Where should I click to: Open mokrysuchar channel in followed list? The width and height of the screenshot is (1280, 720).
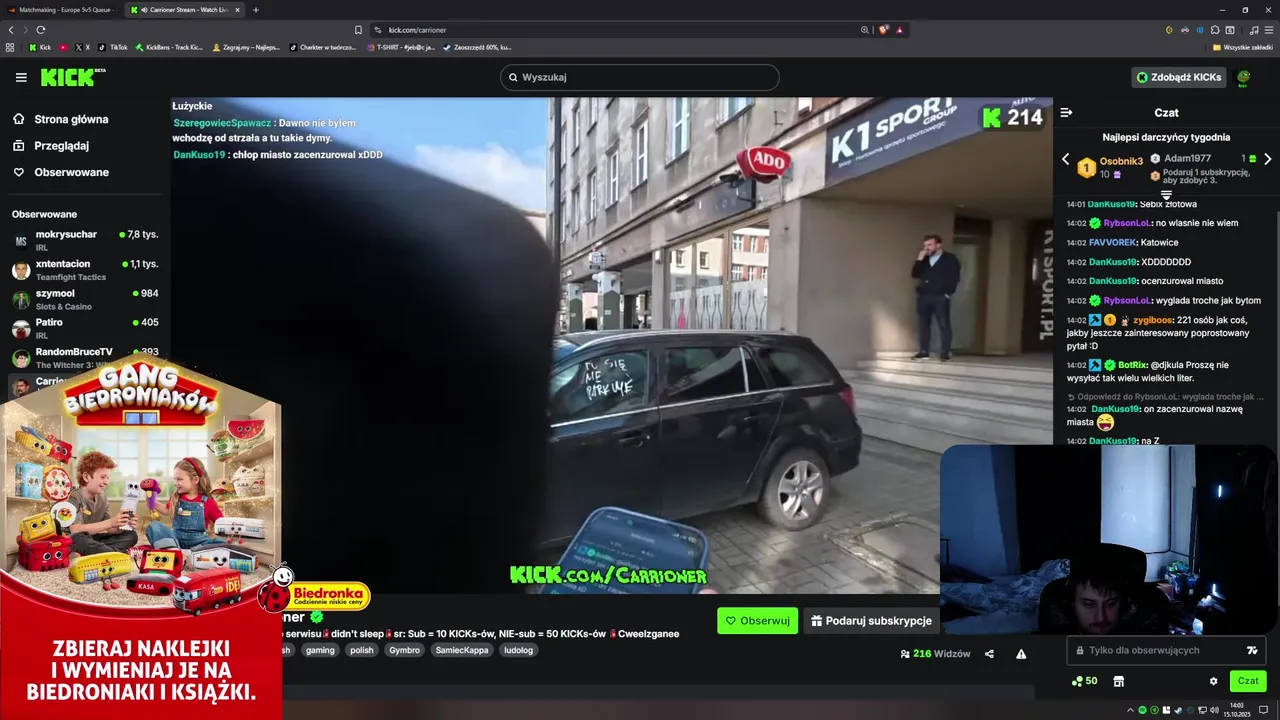coord(85,240)
